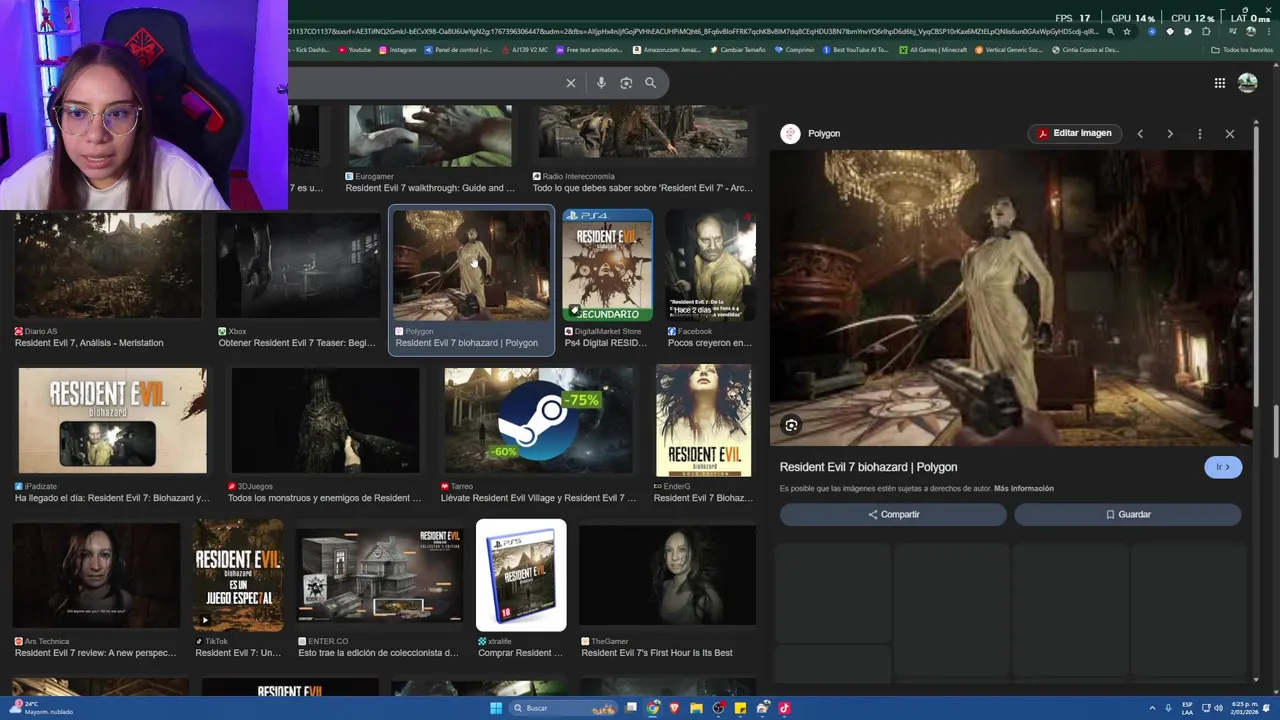Click the microphone icon in system tray
1280x720 pixels.
click(1168, 708)
